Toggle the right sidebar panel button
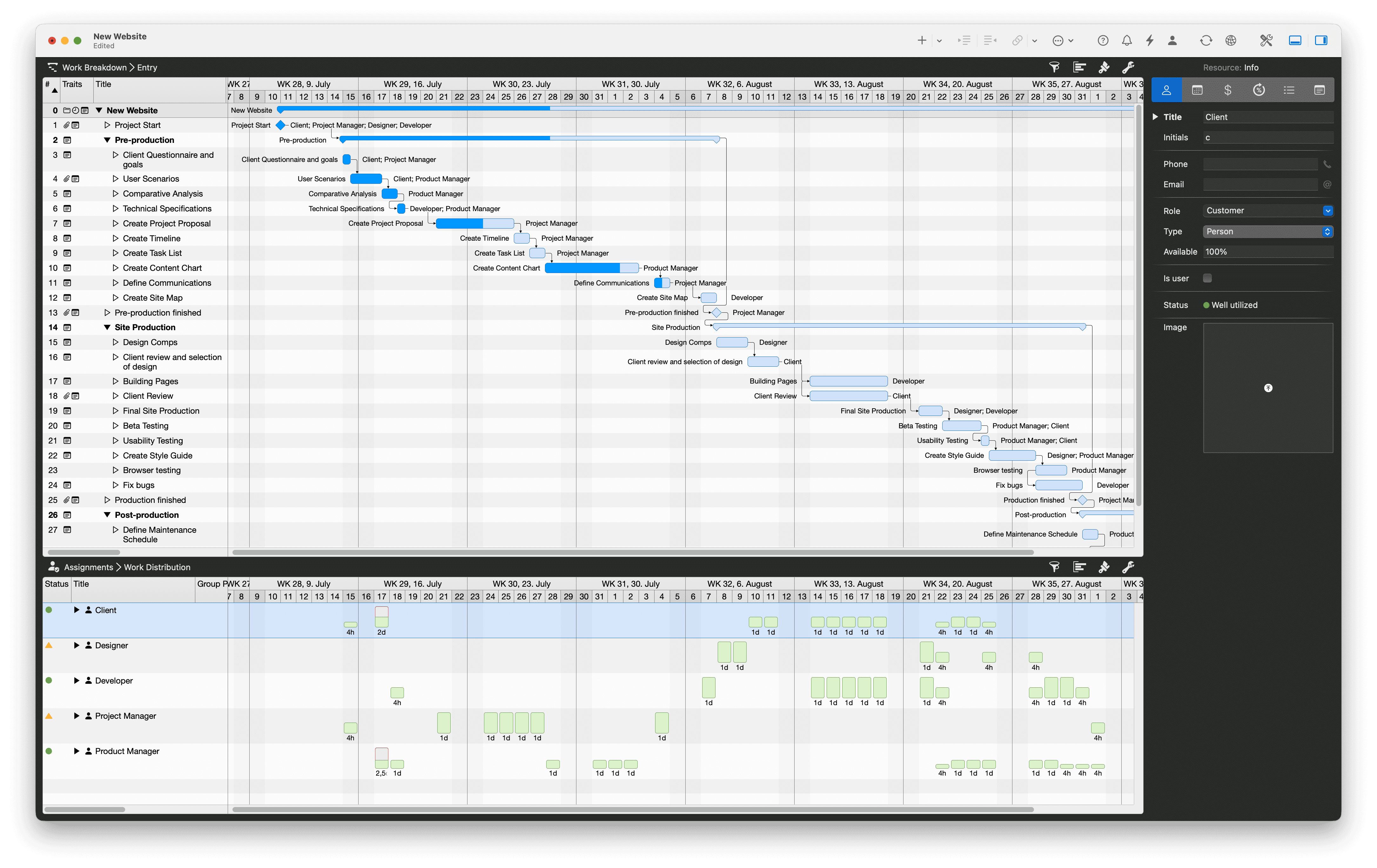 click(1321, 41)
